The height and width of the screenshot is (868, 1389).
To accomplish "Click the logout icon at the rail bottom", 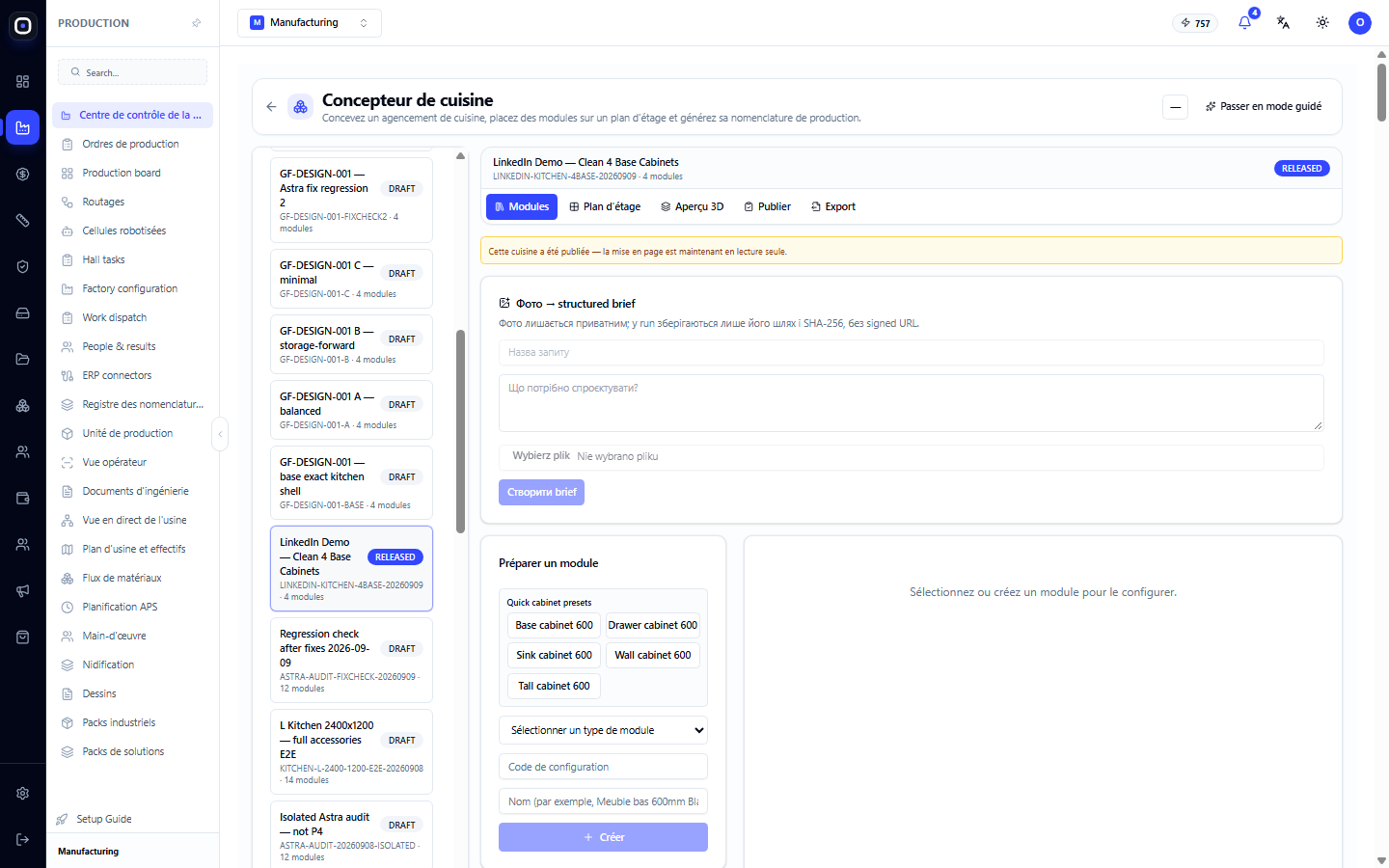I will pyautogui.click(x=23, y=840).
